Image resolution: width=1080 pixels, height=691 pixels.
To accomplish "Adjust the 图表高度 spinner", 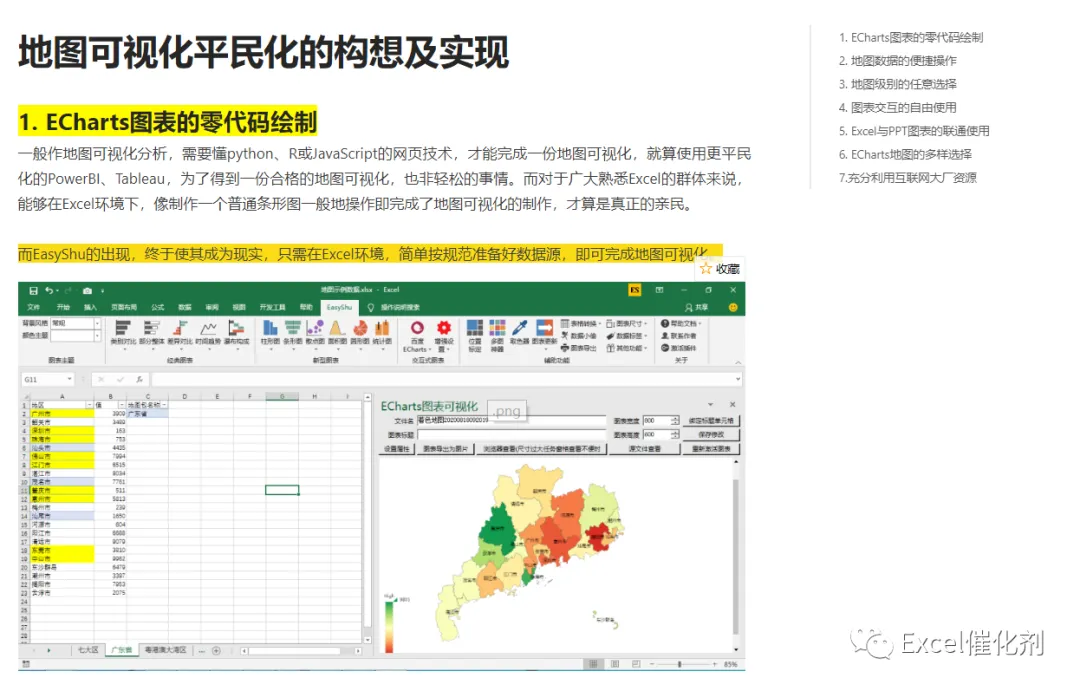I will click(x=674, y=435).
